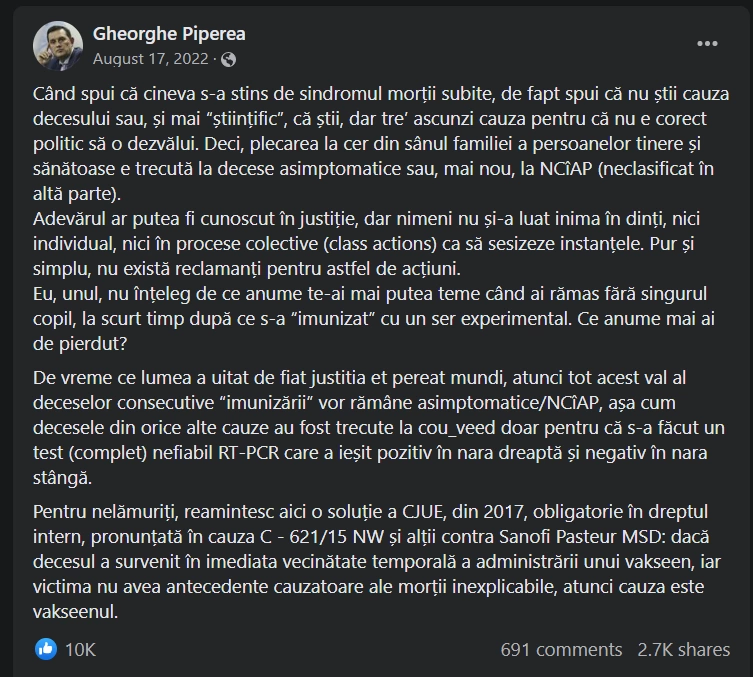Viewport: 753px width, 677px height.
Task: Click the paragraph starting "Eu, unul, nu înțeleg"
Action: 380,316
